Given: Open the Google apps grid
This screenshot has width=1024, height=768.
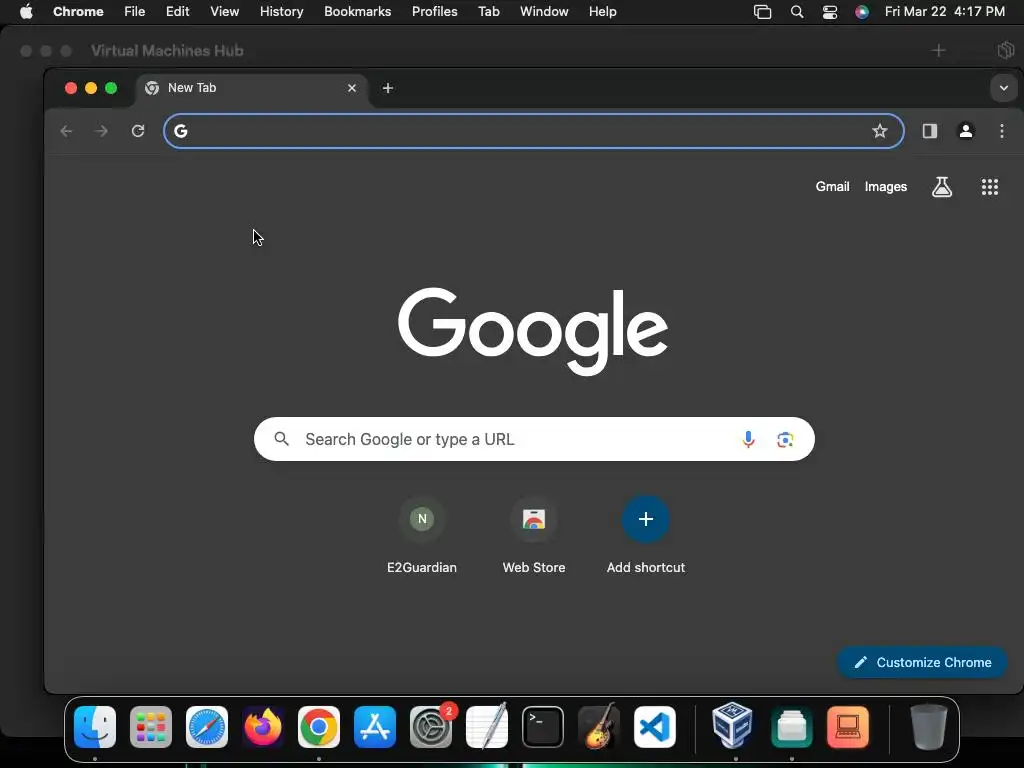Looking at the screenshot, I should point(989,187).
